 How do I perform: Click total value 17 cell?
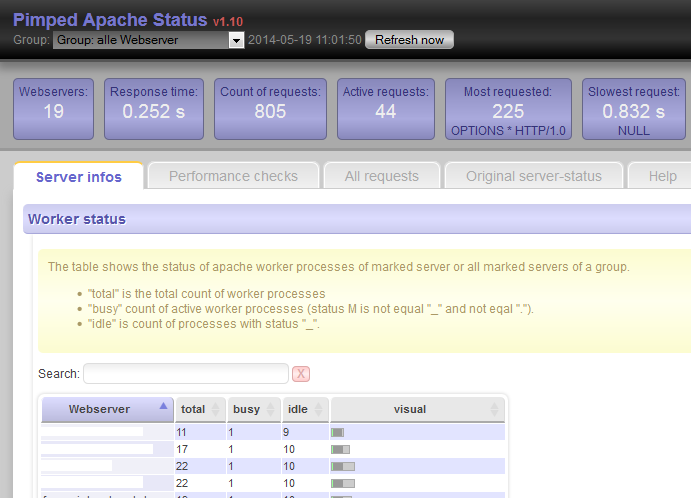200,449
